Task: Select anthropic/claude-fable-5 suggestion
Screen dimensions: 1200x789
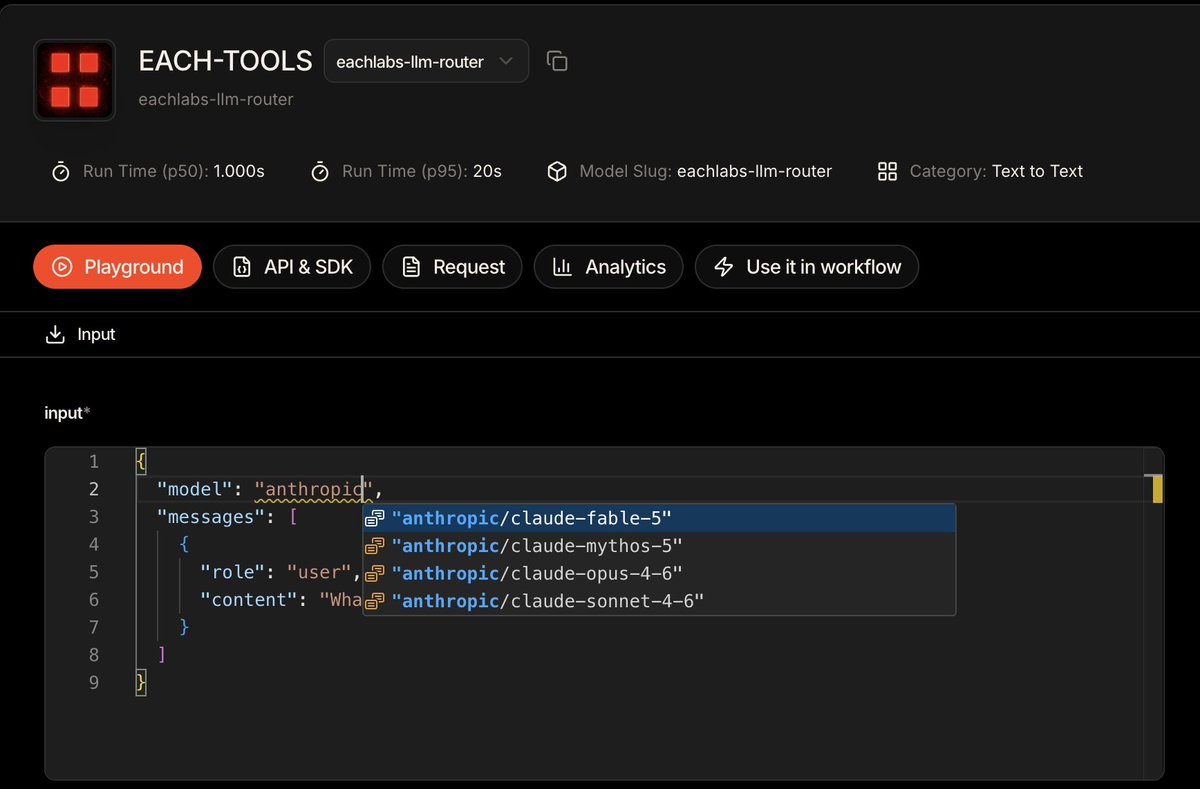Action: [x=659, y=518]
